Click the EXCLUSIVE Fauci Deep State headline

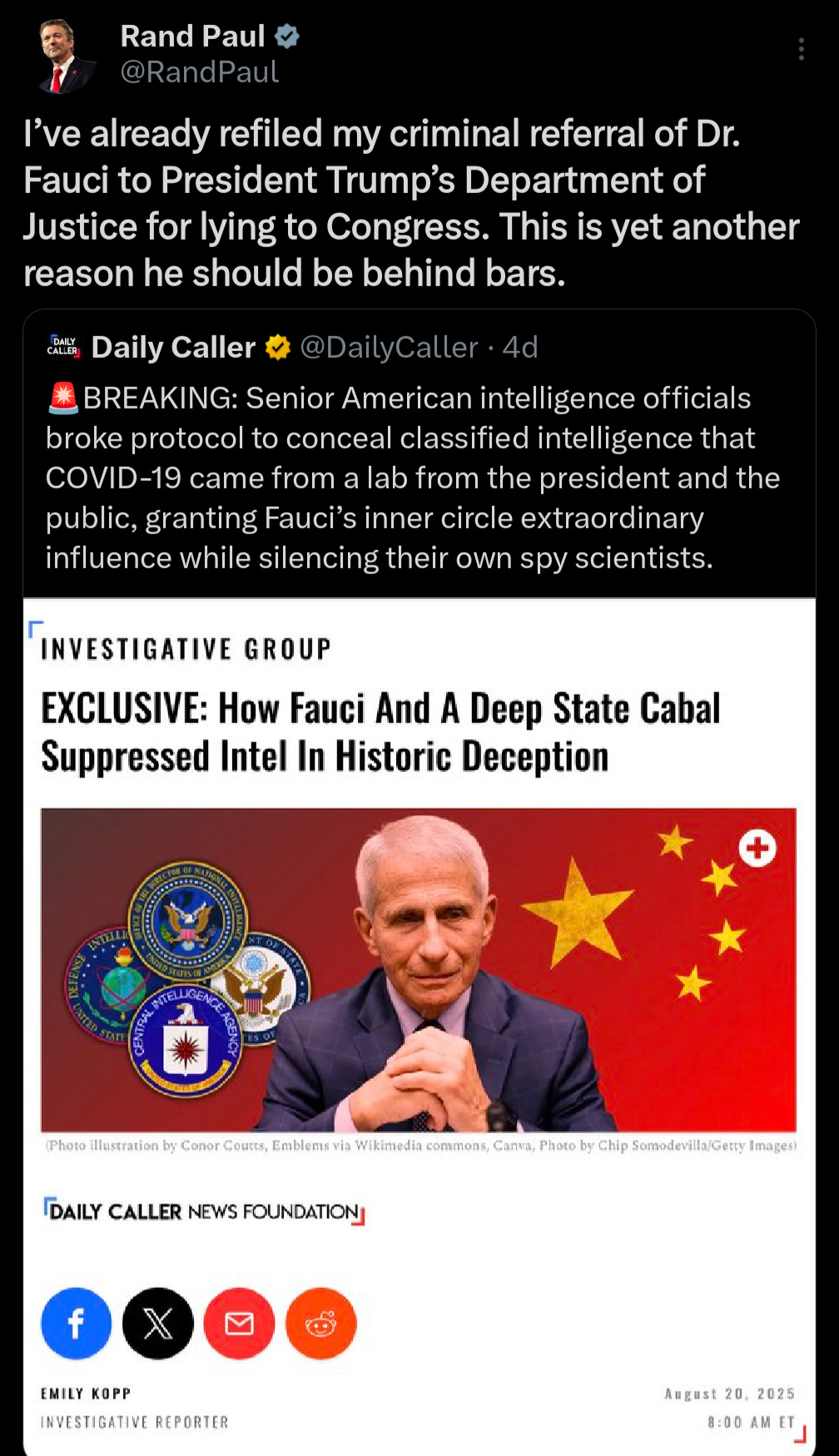click(380, 732)
